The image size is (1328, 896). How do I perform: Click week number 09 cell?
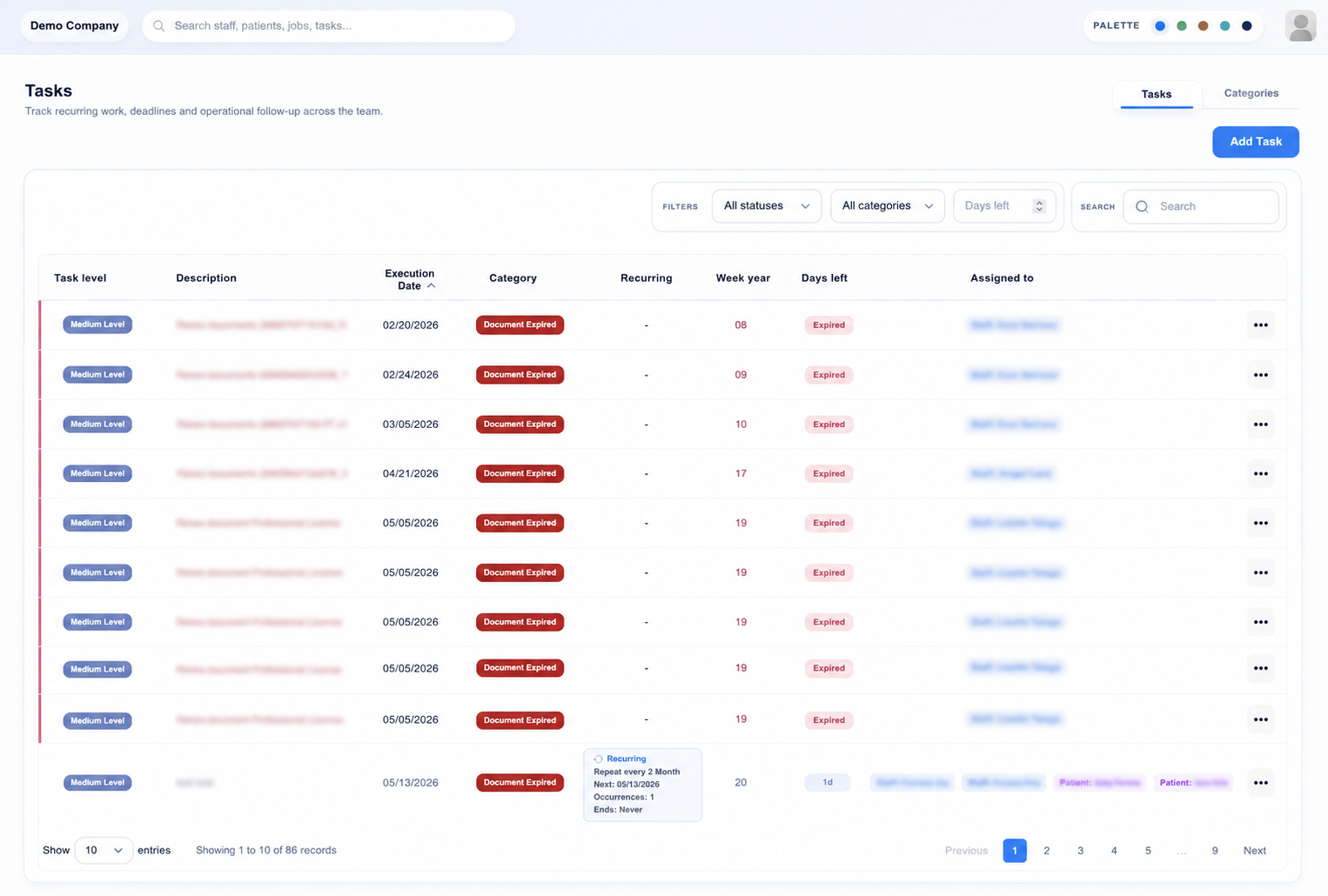pos(741,375)
